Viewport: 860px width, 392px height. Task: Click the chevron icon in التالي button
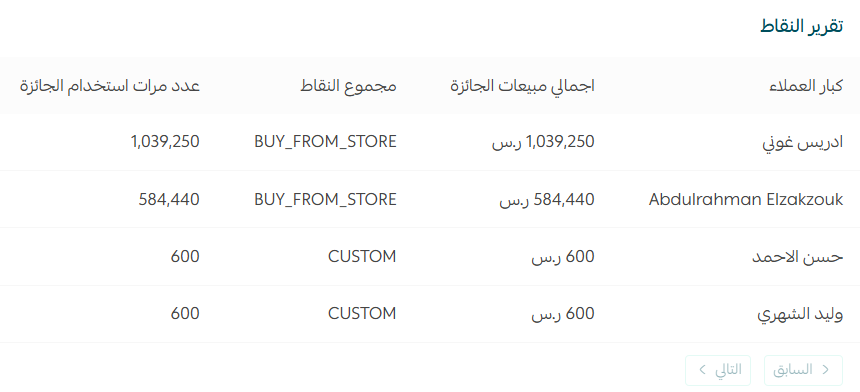(x=703, y=370)
